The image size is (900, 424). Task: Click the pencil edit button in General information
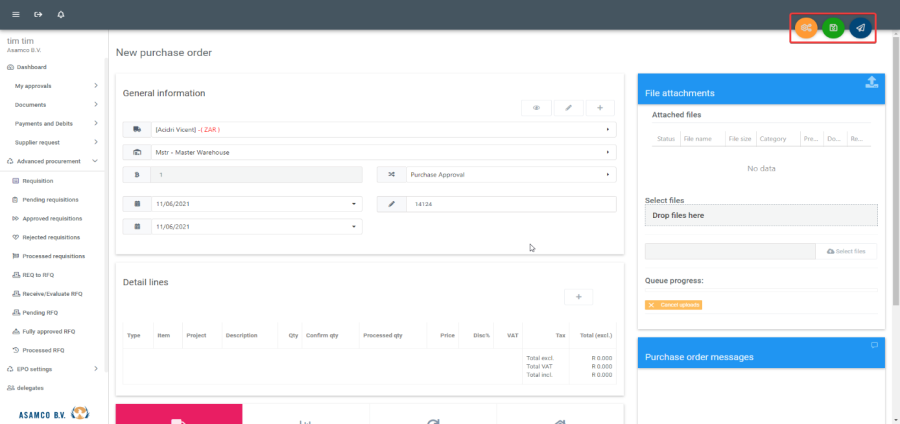tap(568, 107)
